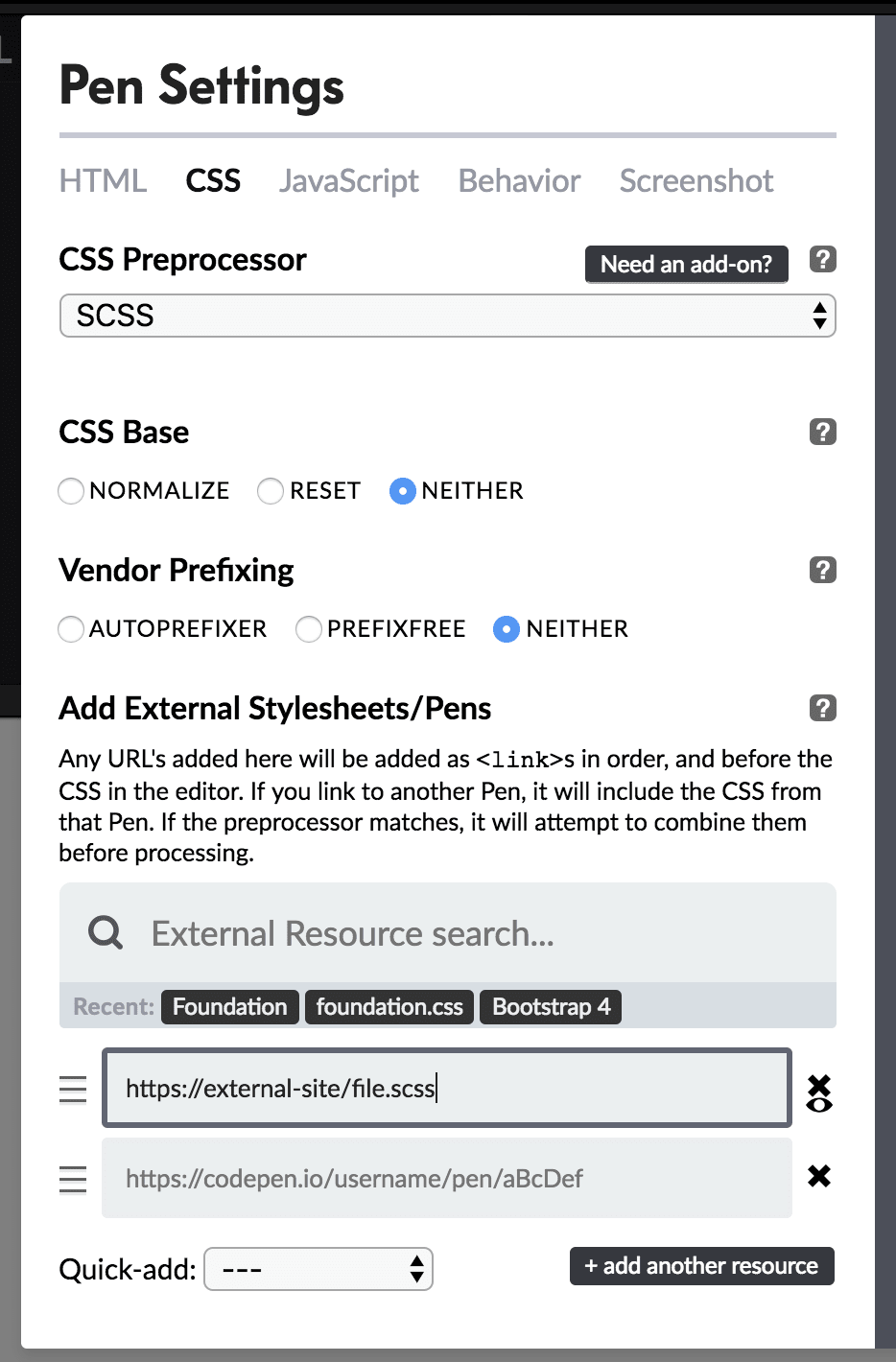The image size is (896, 1362).
Task: Choose Reset as the CSS base
Action: [271, 491]
